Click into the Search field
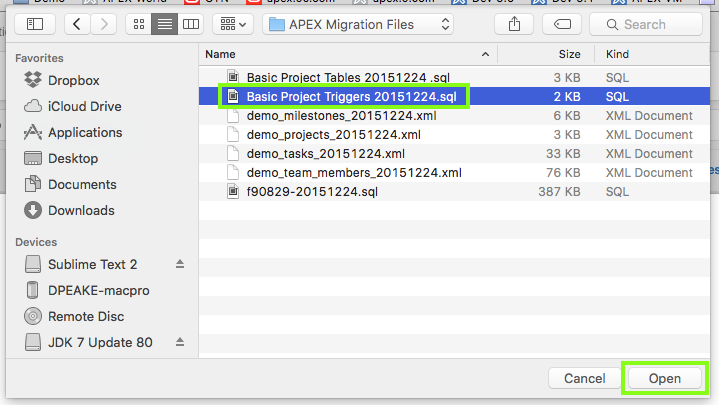The image size is (719, 405). (x=646, y=24)
